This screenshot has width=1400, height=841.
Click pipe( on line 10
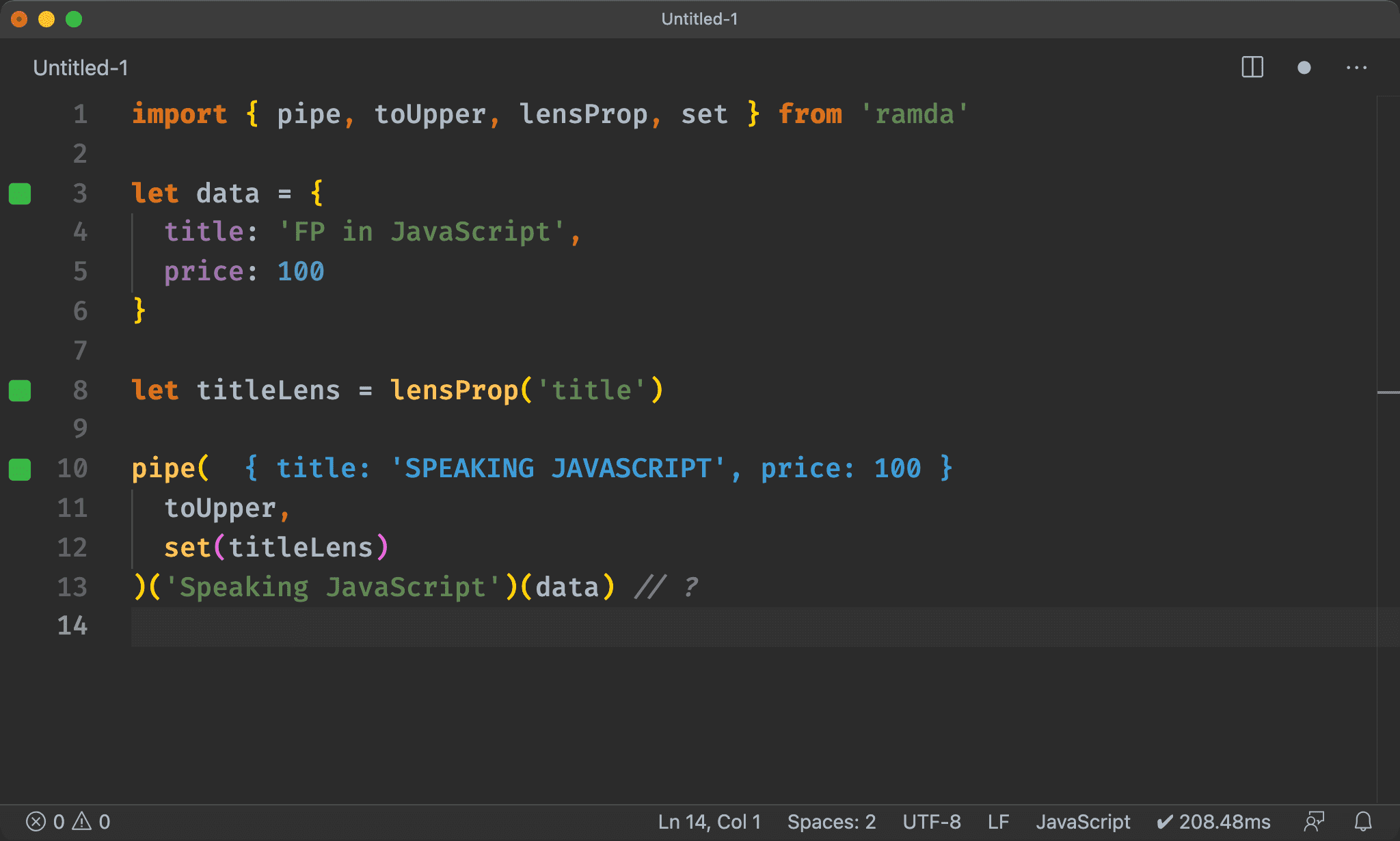[170, 469]
